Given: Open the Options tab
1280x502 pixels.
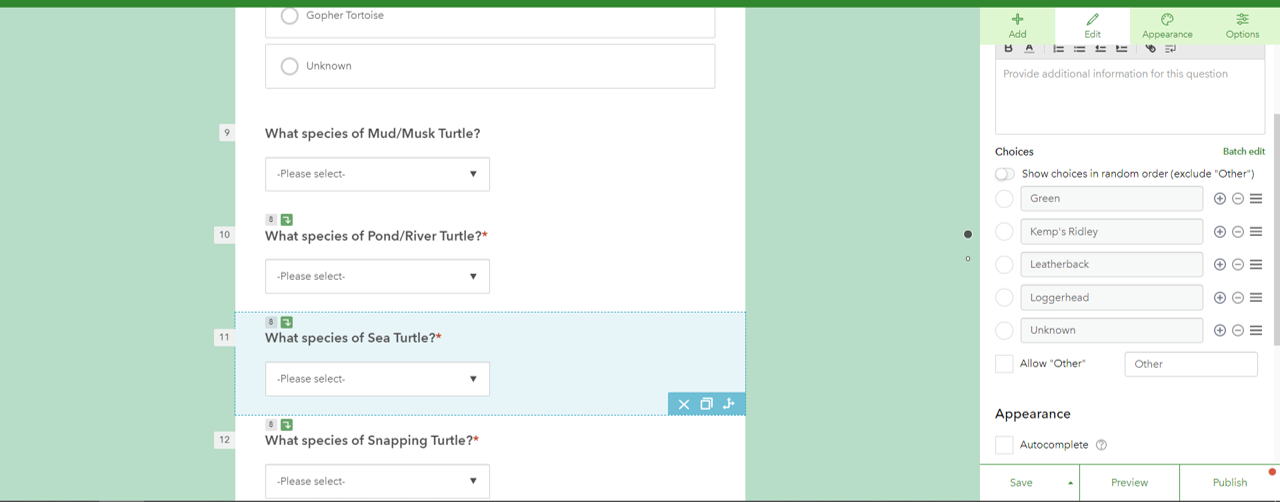Looking at the screenshot, I should [x=1242, y=26].
